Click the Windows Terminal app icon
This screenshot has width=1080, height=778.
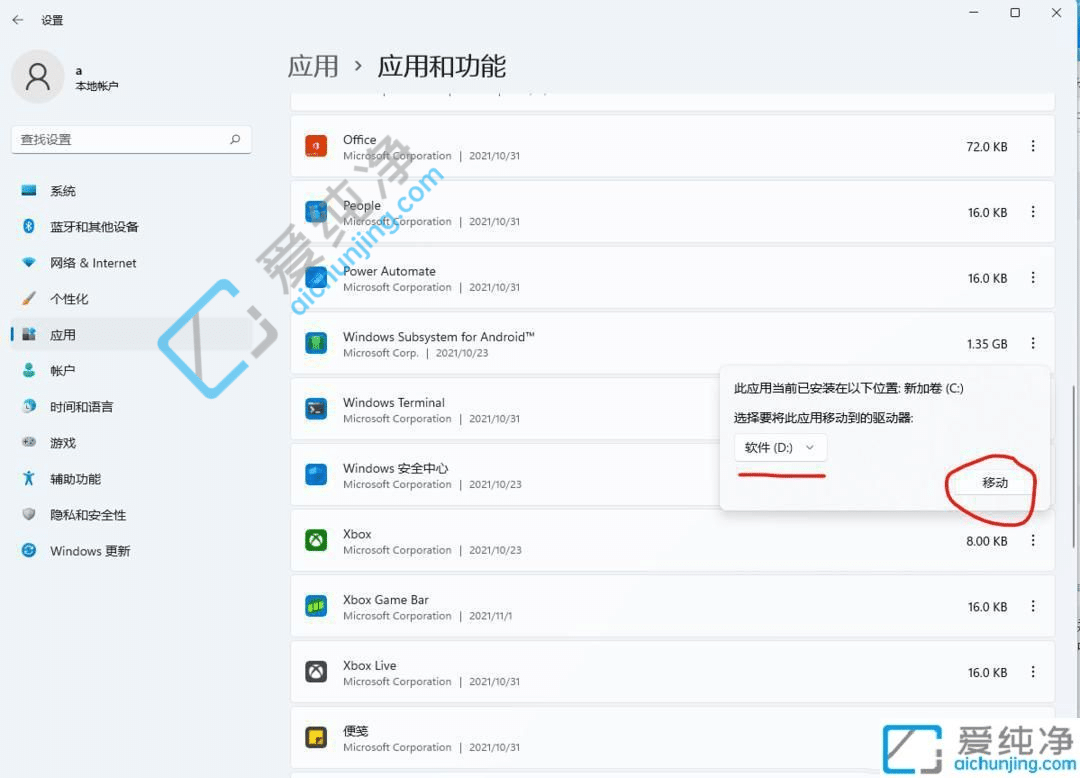coord(316,409)
